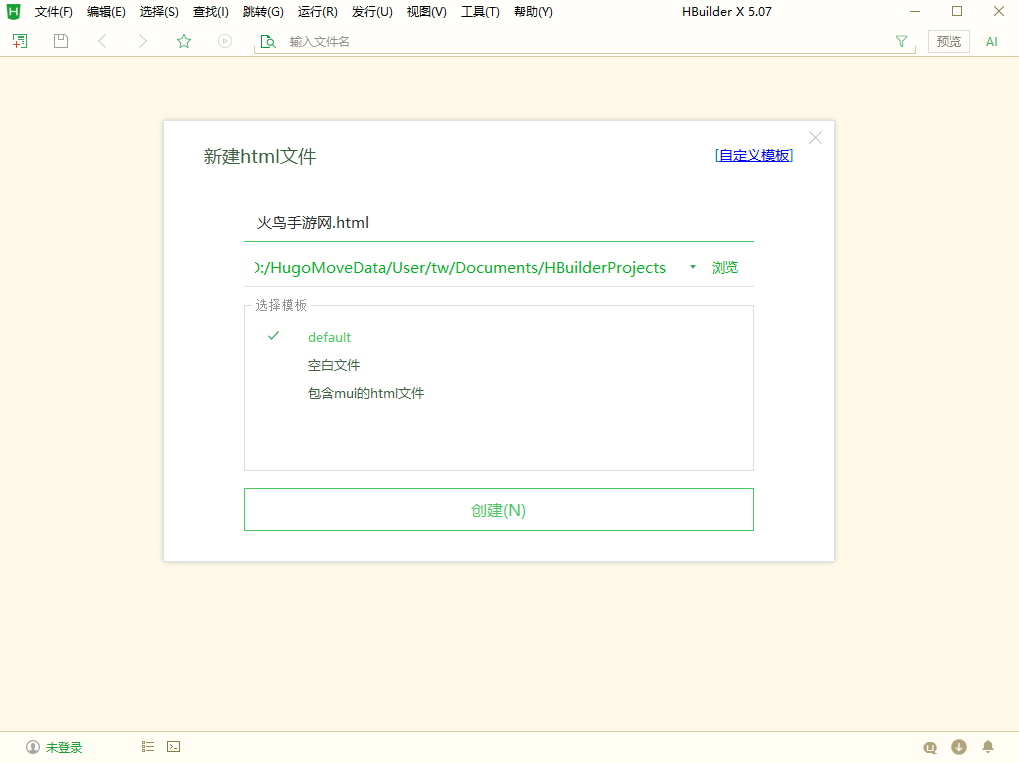Click the run play circle icon
Screen dimensions: 1019x763
tap(225, 42)
